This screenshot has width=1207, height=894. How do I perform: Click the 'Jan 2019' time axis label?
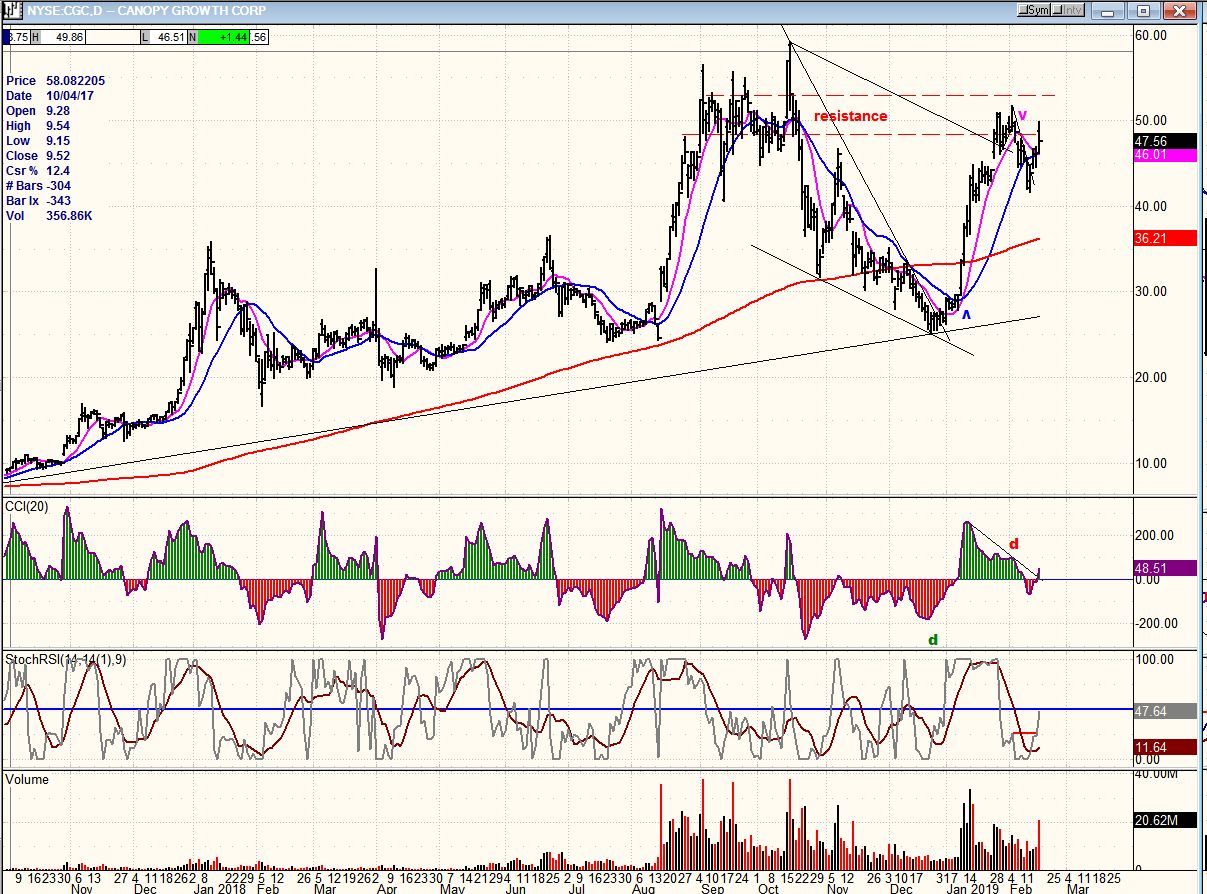coord(973,887)
